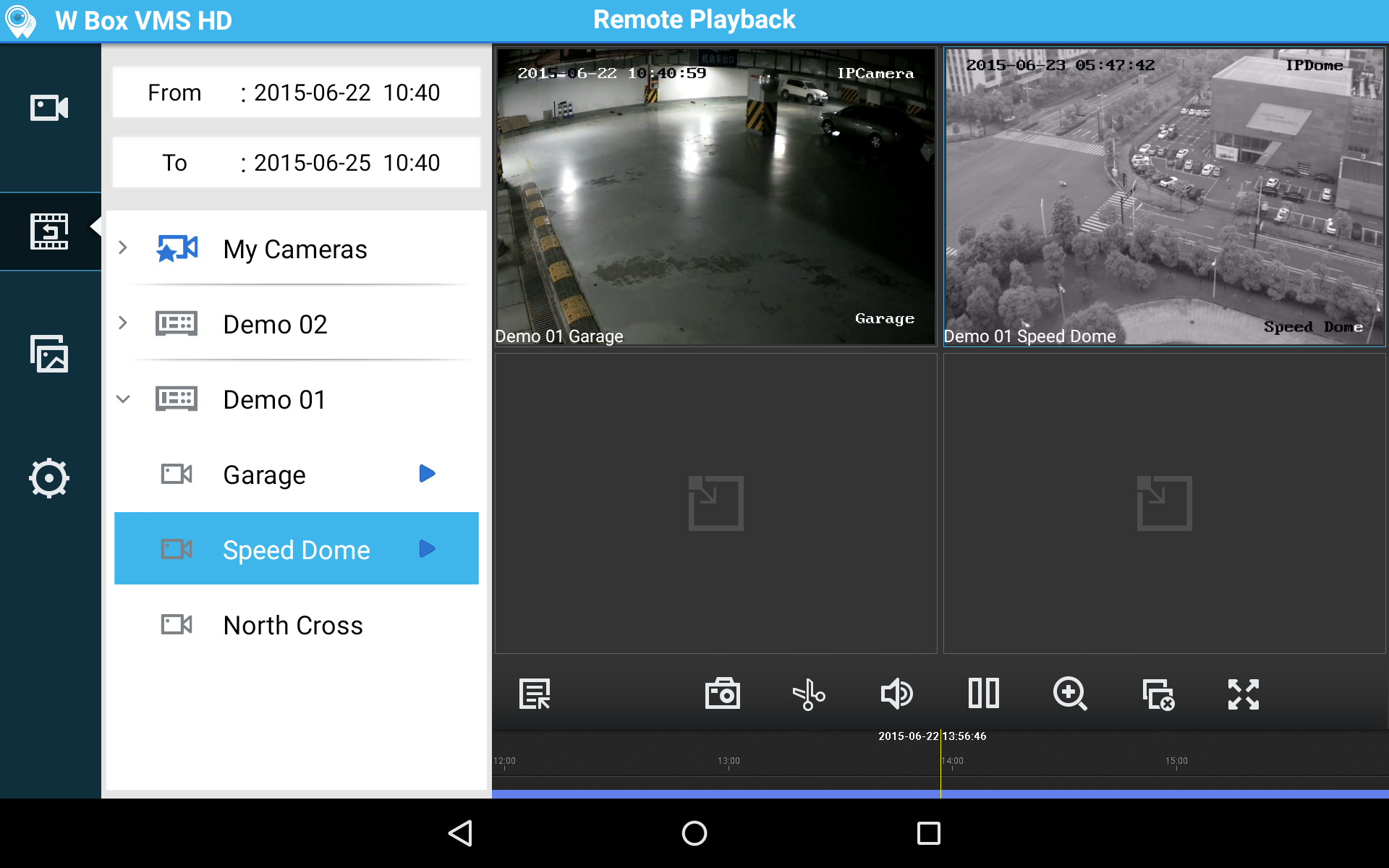Screen dimensions: 1389x868
Task: Open the playback list icon in toolbar
Action: (535, 694)
